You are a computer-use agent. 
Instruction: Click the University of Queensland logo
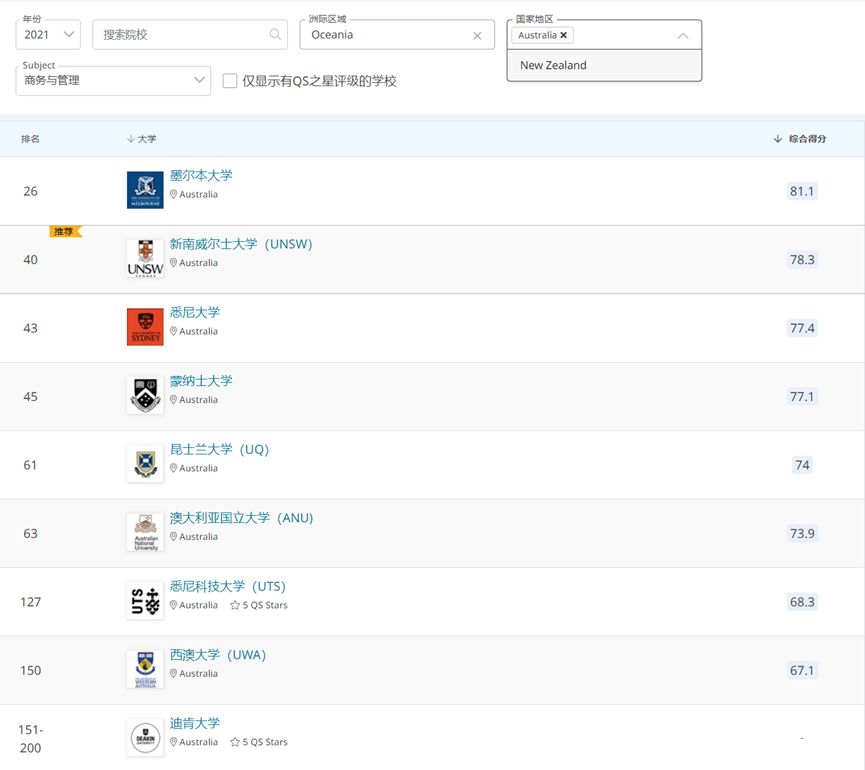tap(145, 464)
